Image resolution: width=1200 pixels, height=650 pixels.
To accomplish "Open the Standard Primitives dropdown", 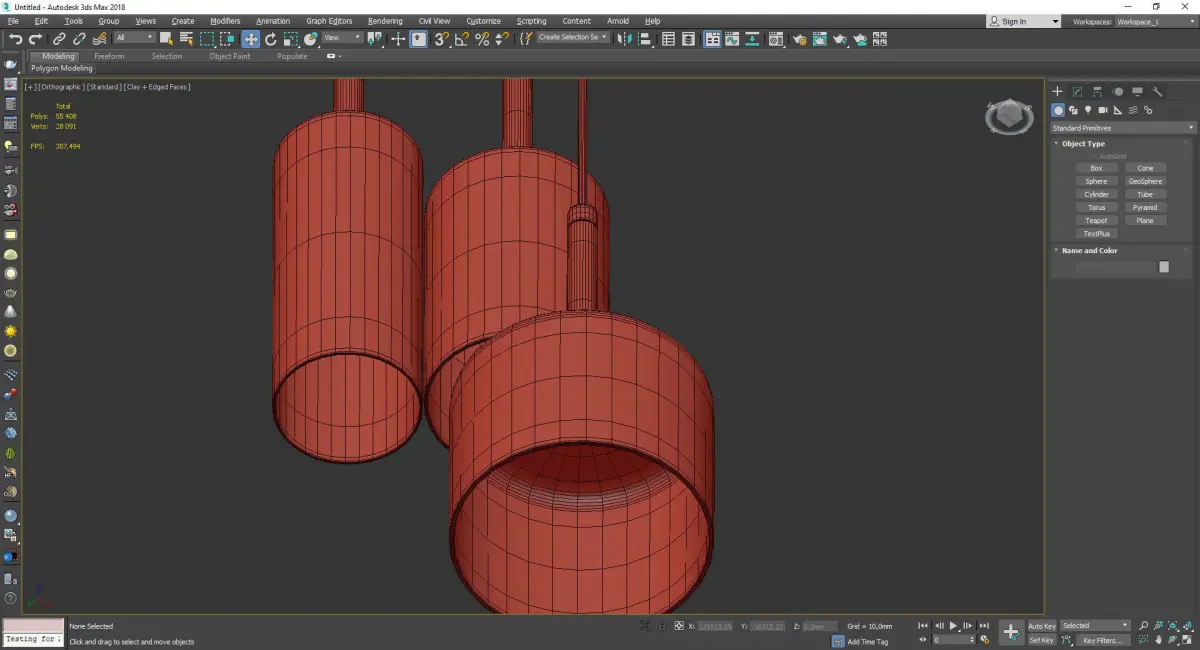I will 1122,128.
